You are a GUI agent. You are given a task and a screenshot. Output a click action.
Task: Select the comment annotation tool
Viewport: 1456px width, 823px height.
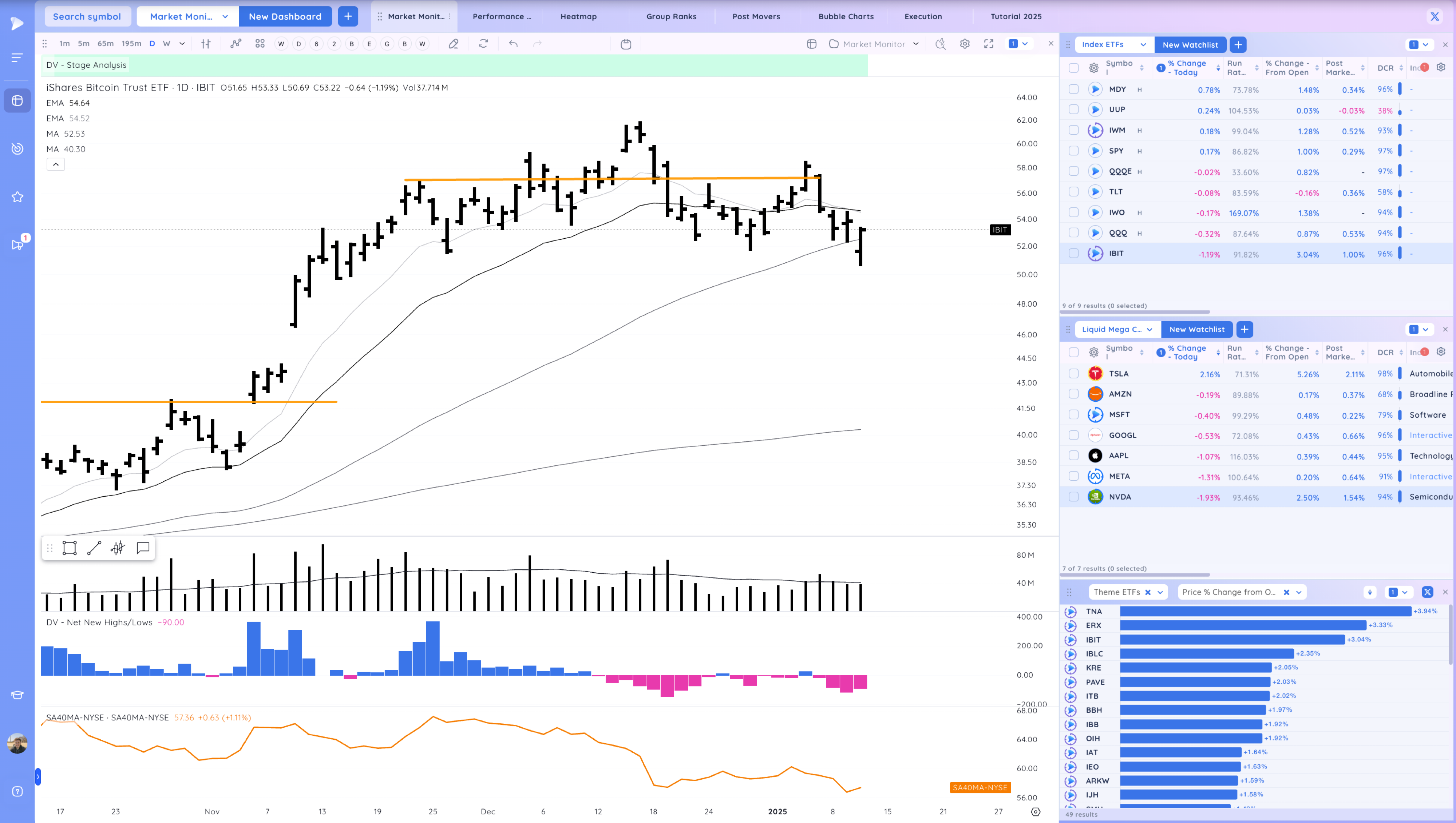click(143, 548)
